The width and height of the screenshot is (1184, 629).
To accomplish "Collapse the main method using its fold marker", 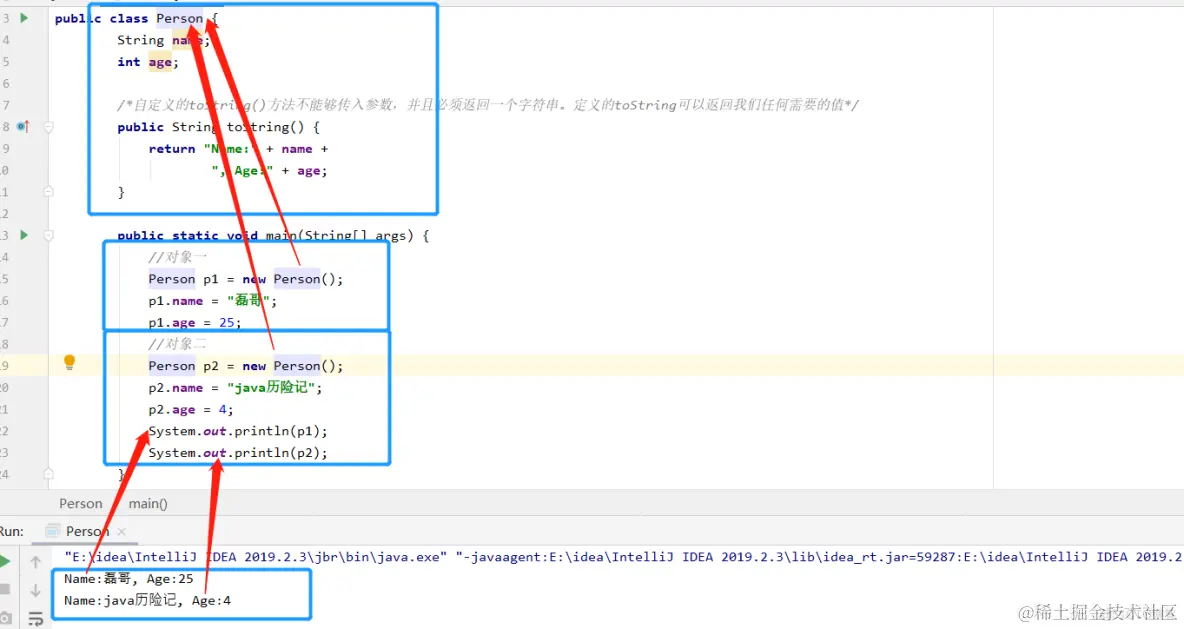I will click(47, 235).
